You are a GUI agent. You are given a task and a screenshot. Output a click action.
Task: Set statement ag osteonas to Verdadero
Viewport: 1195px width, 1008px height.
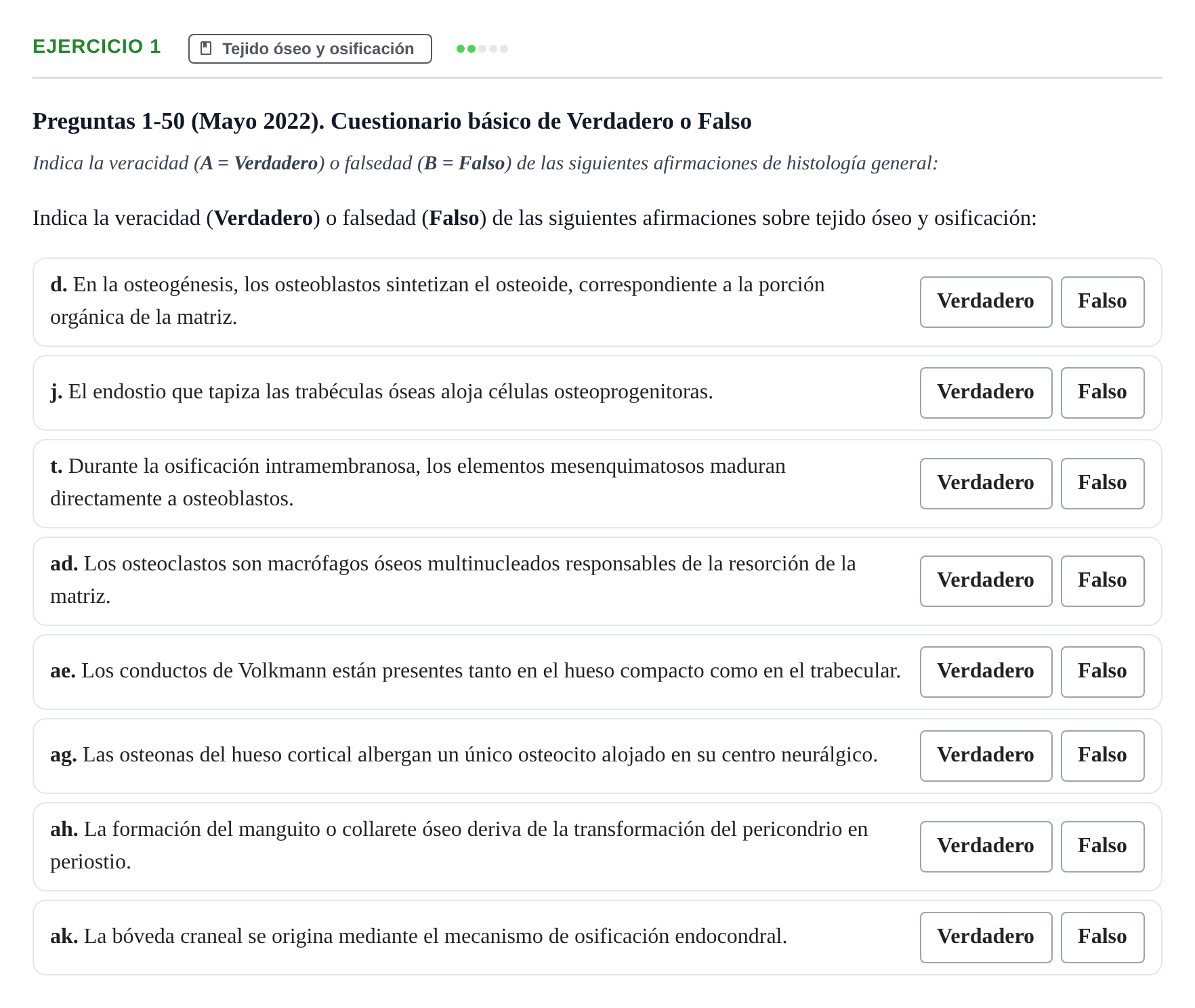[986, 756]
